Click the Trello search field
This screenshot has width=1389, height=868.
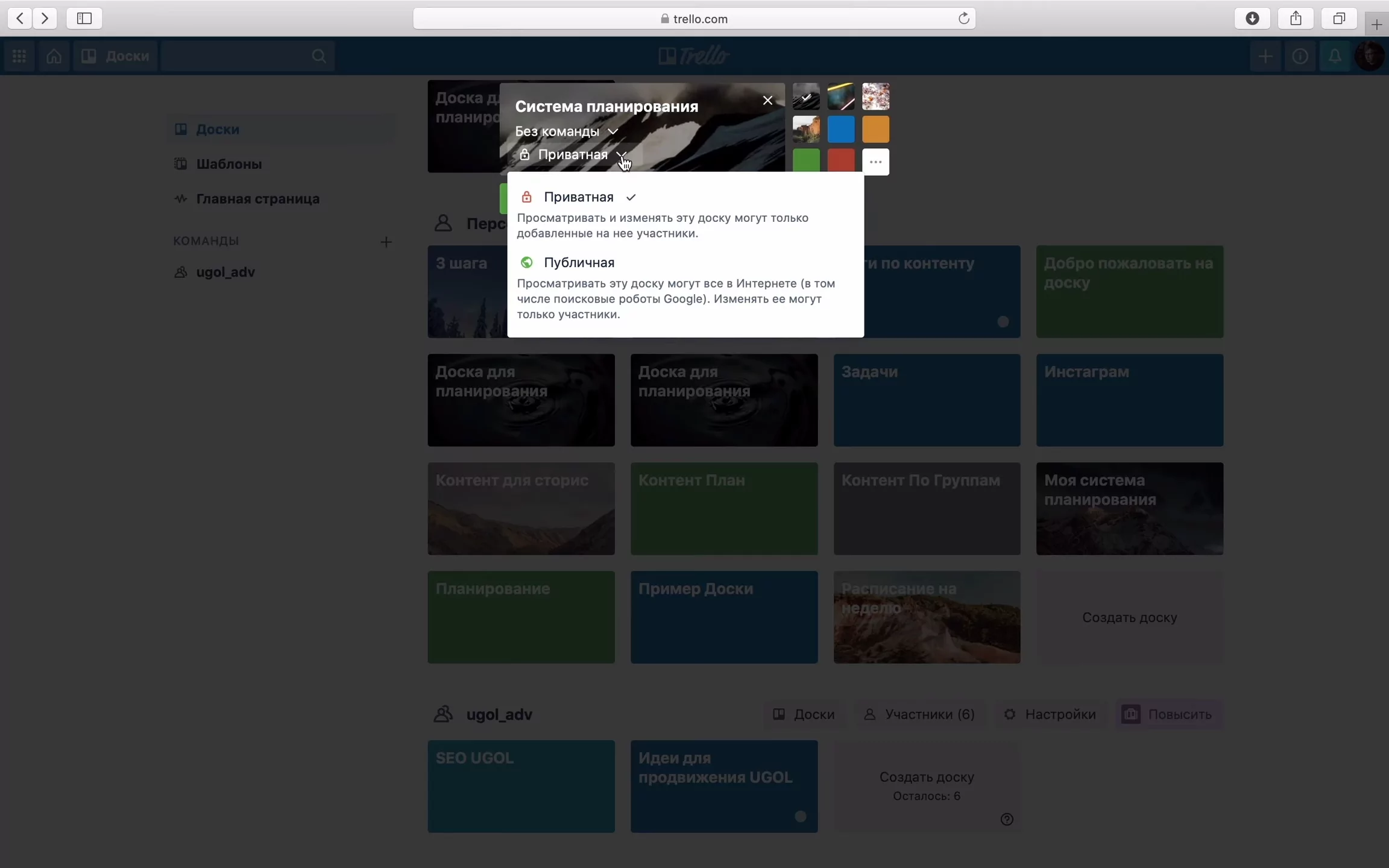coord(247,56)
